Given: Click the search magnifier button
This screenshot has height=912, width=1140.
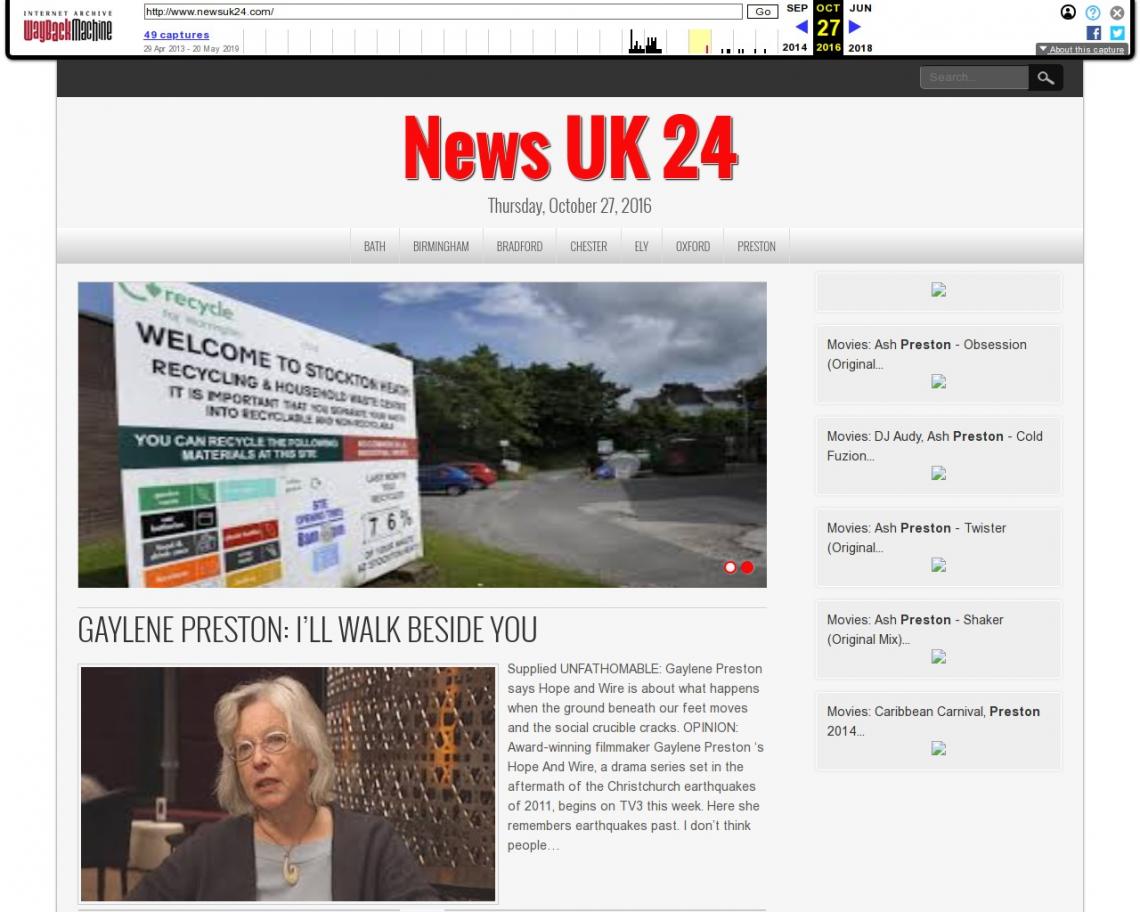Looking at the screenshot, I should (x=1045, y=78).
